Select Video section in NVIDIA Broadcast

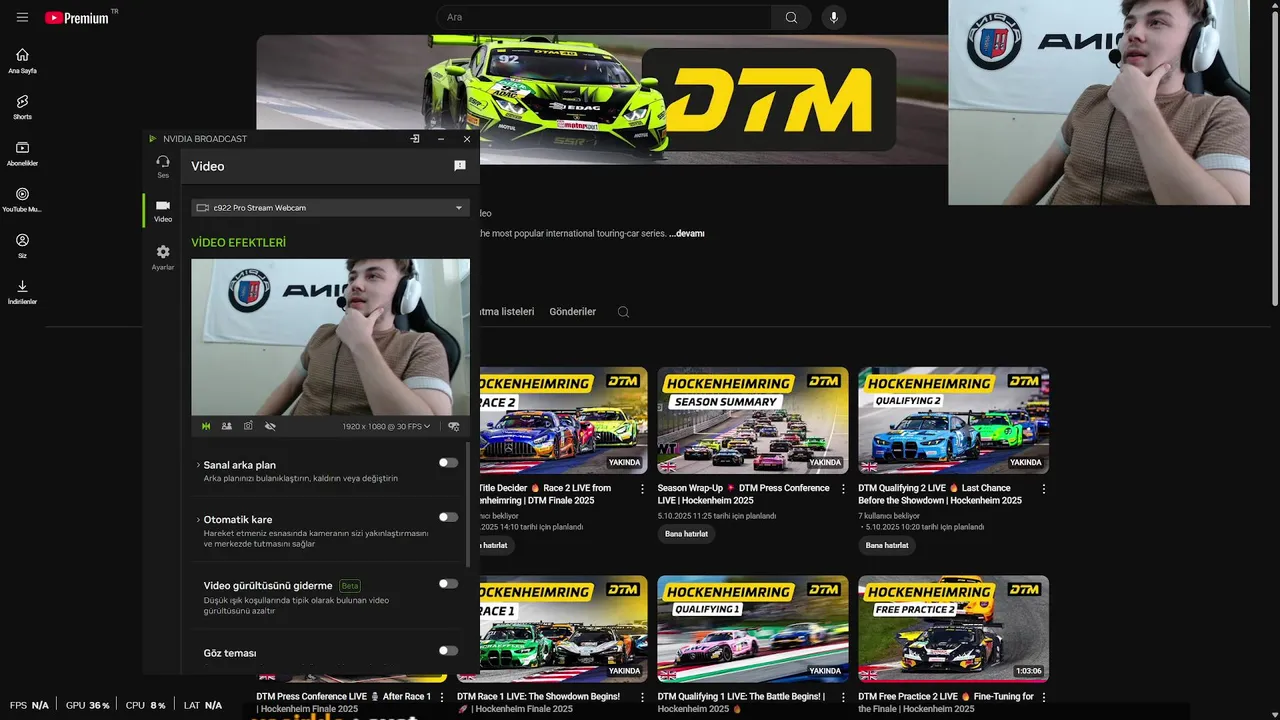[163, 210]
